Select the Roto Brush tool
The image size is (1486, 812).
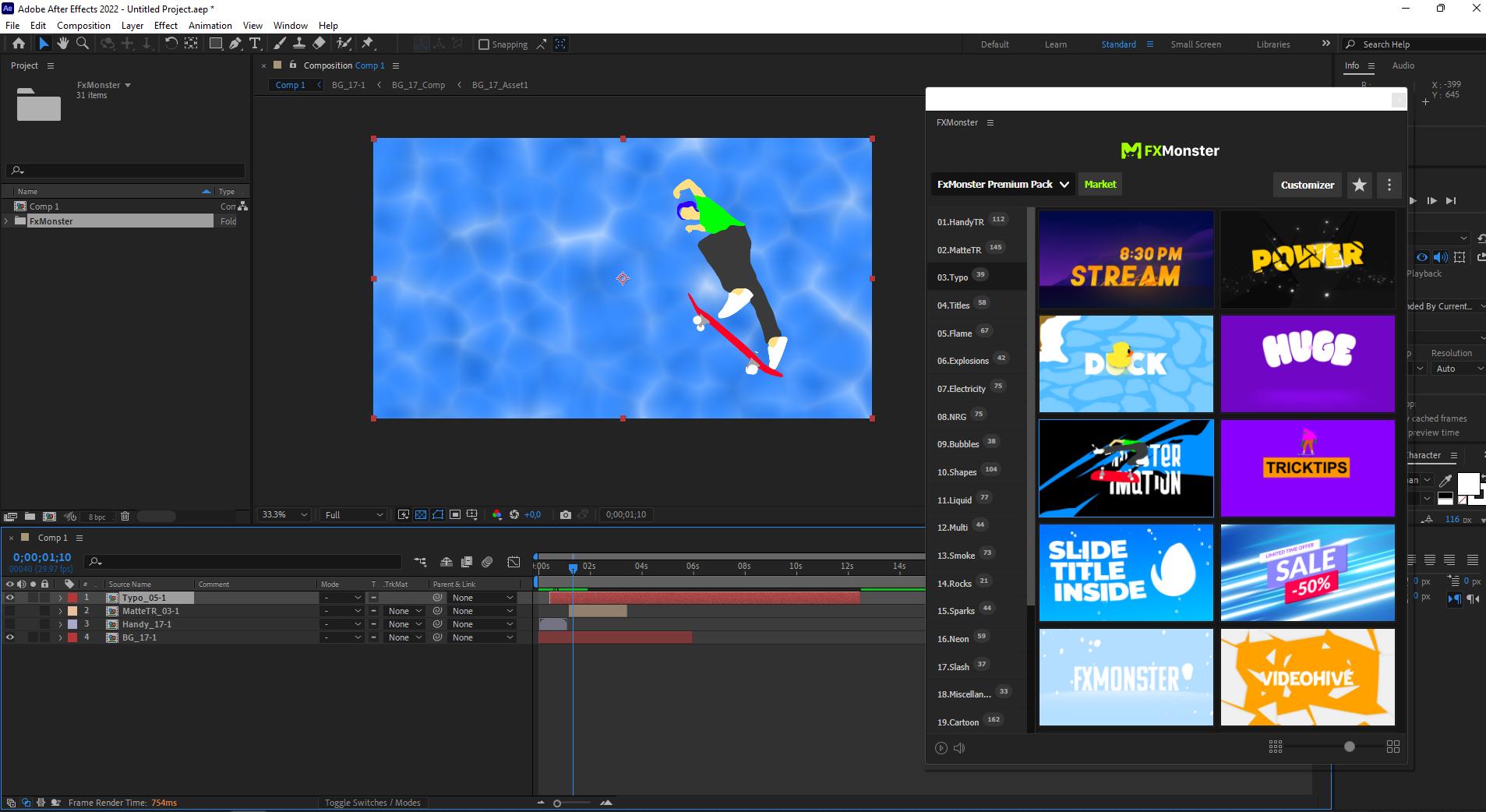(x=344, y=44)
